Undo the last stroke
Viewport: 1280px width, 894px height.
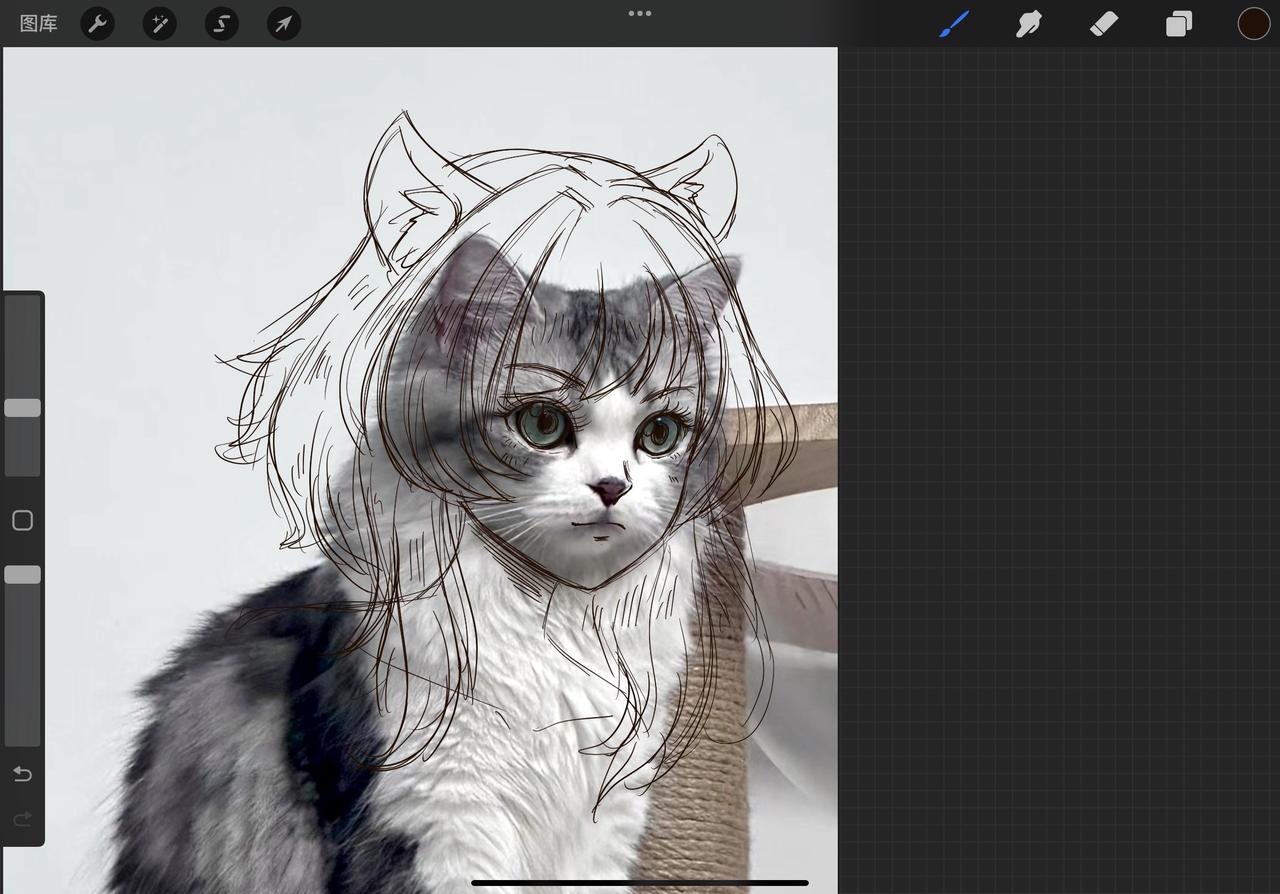[22, 774]
